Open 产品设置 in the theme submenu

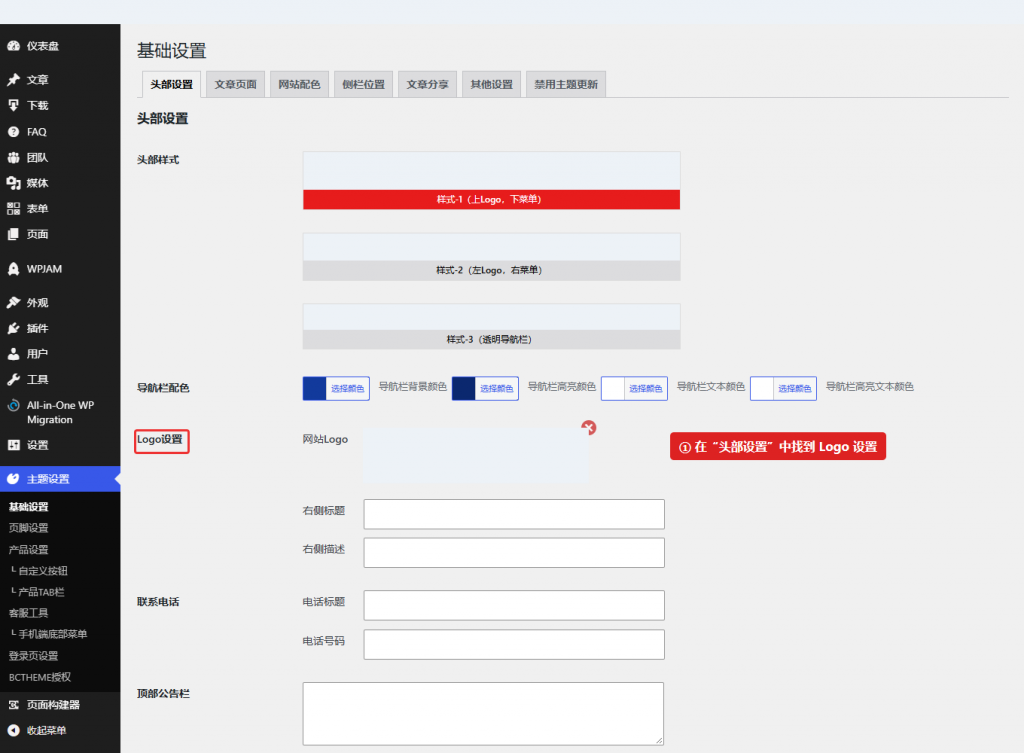(29, 549)
